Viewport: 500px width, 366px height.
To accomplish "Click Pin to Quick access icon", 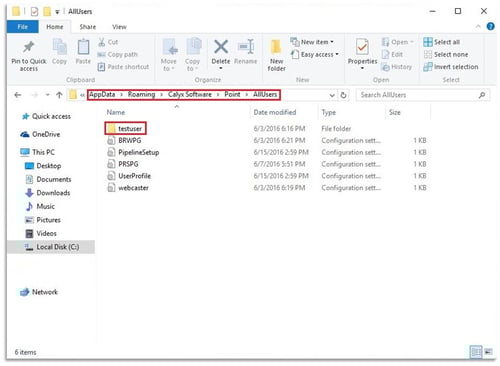I will click(x=29, y=47).
